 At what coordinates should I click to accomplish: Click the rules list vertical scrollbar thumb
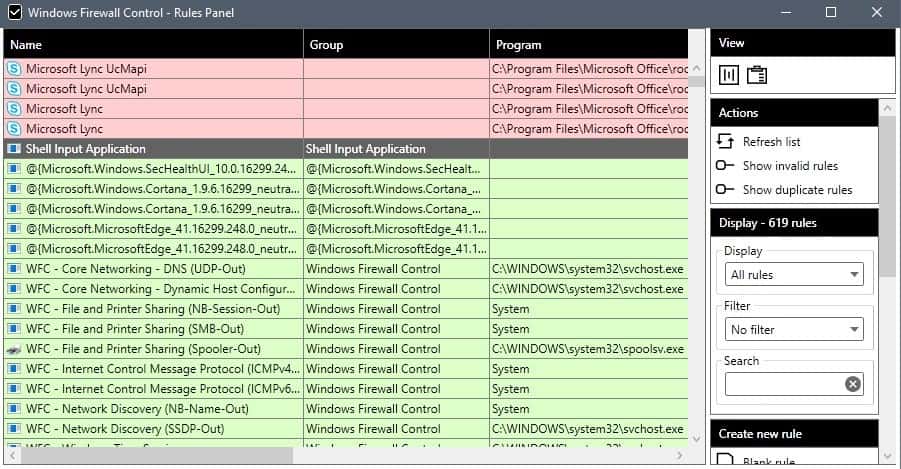pyautogui.click(x=696, y=81)
